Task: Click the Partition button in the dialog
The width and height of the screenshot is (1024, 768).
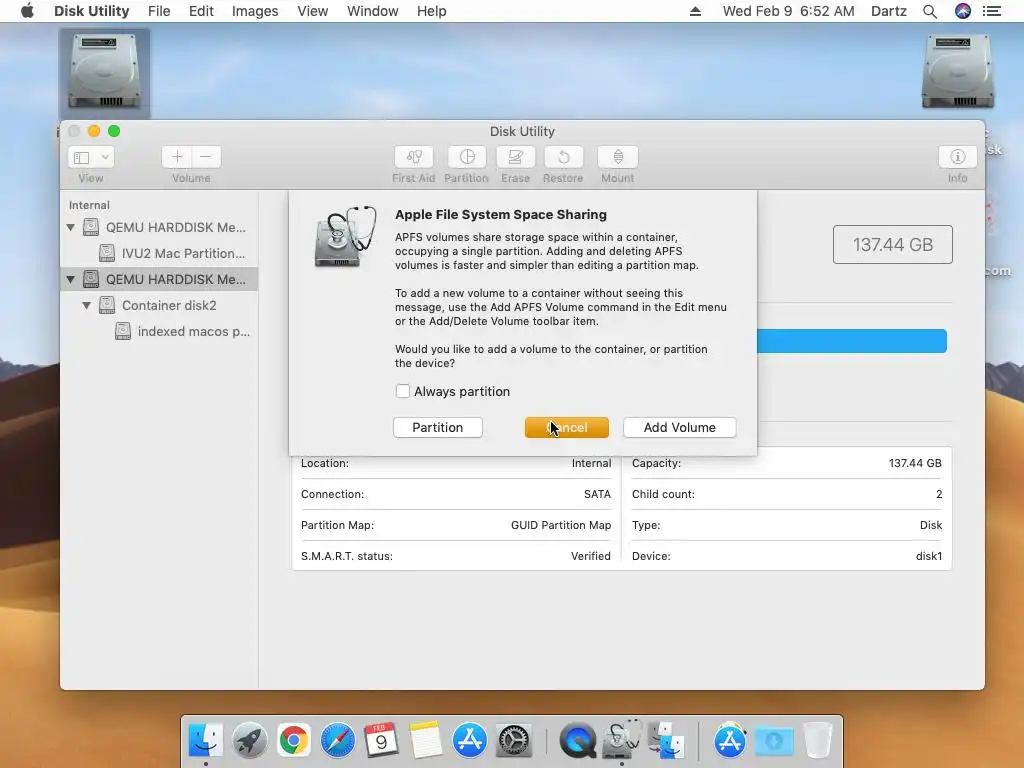Action: tap(438, 427)
